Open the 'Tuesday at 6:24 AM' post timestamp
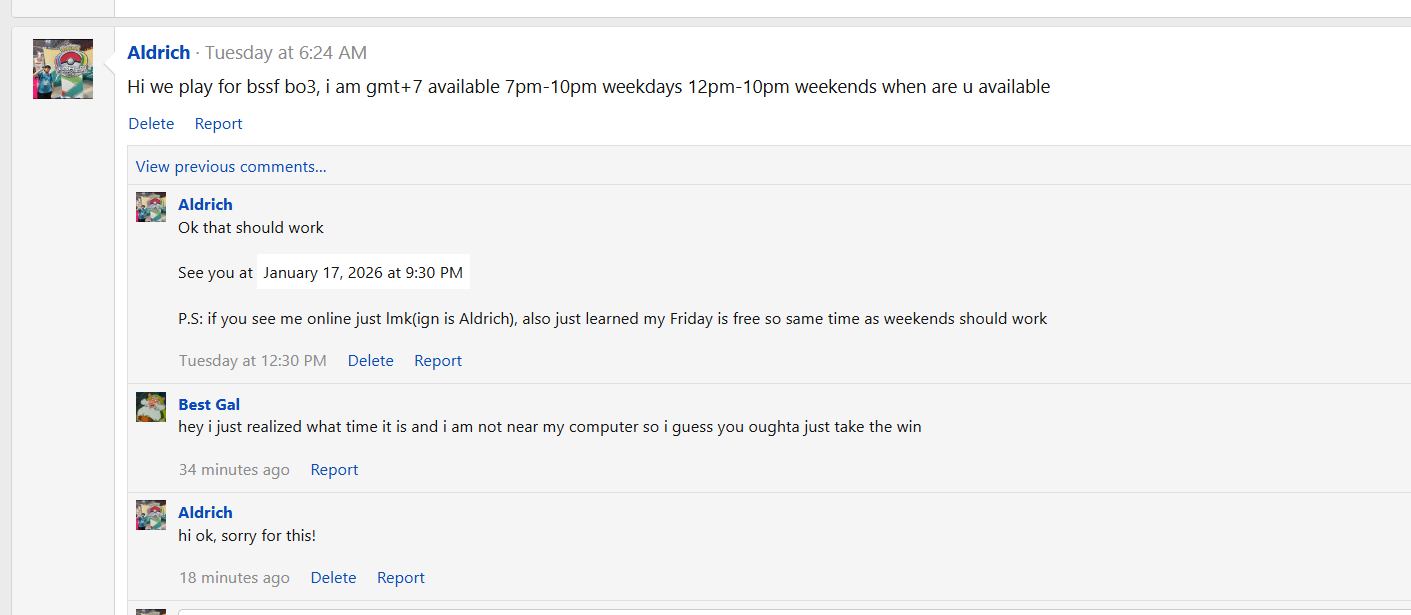This screenshot has height=615, width=1411. (x=286, y=53)
